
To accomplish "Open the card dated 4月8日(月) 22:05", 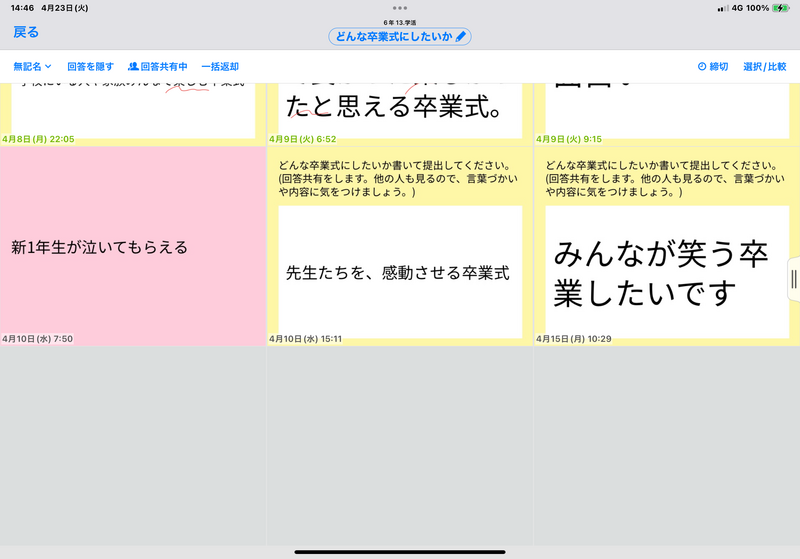I will click(x=133, y=110).
